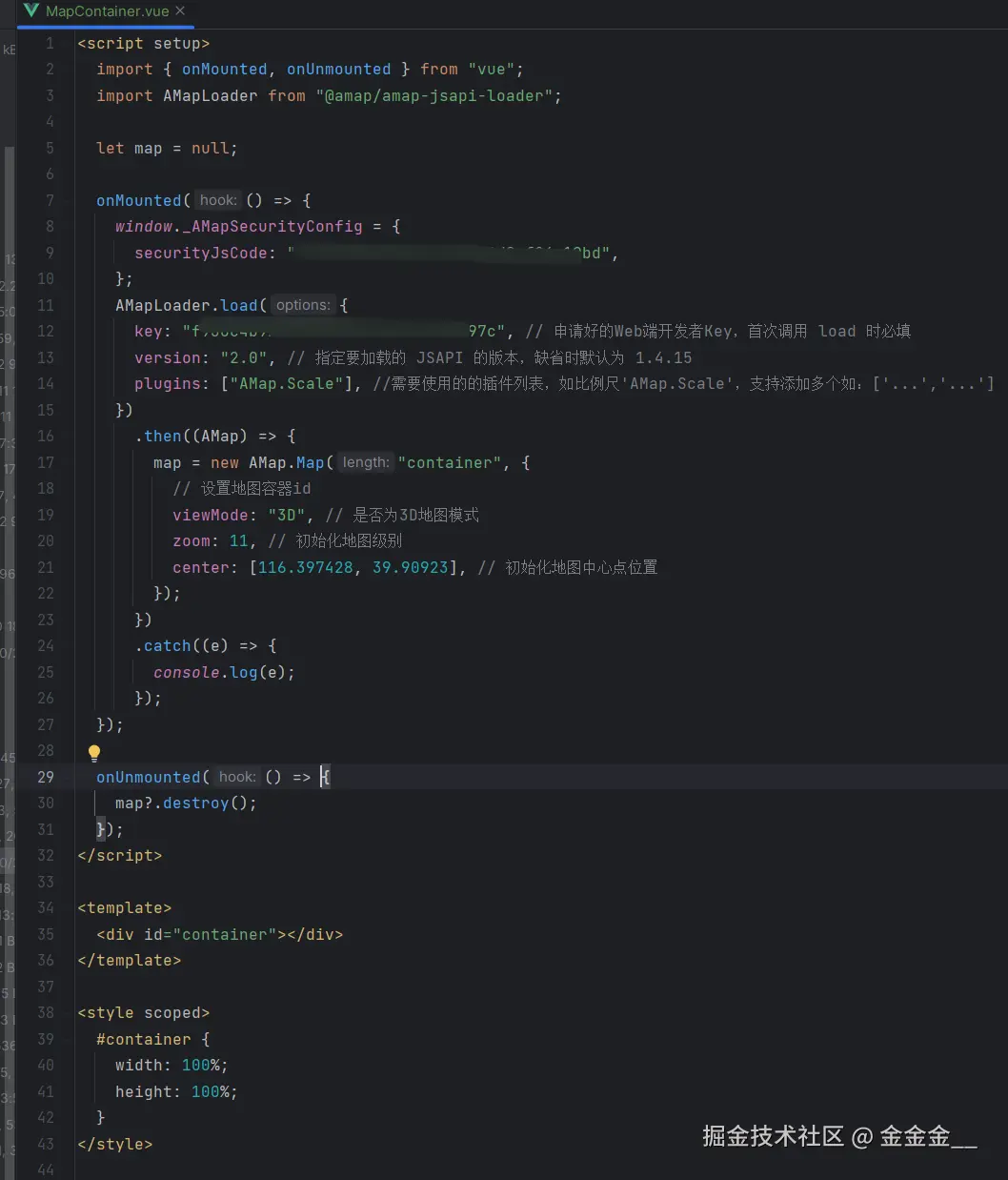Click line number 16 in the gutter
The width and height of the screenshot is (1008, 1180).
click(x=46, y=436)
